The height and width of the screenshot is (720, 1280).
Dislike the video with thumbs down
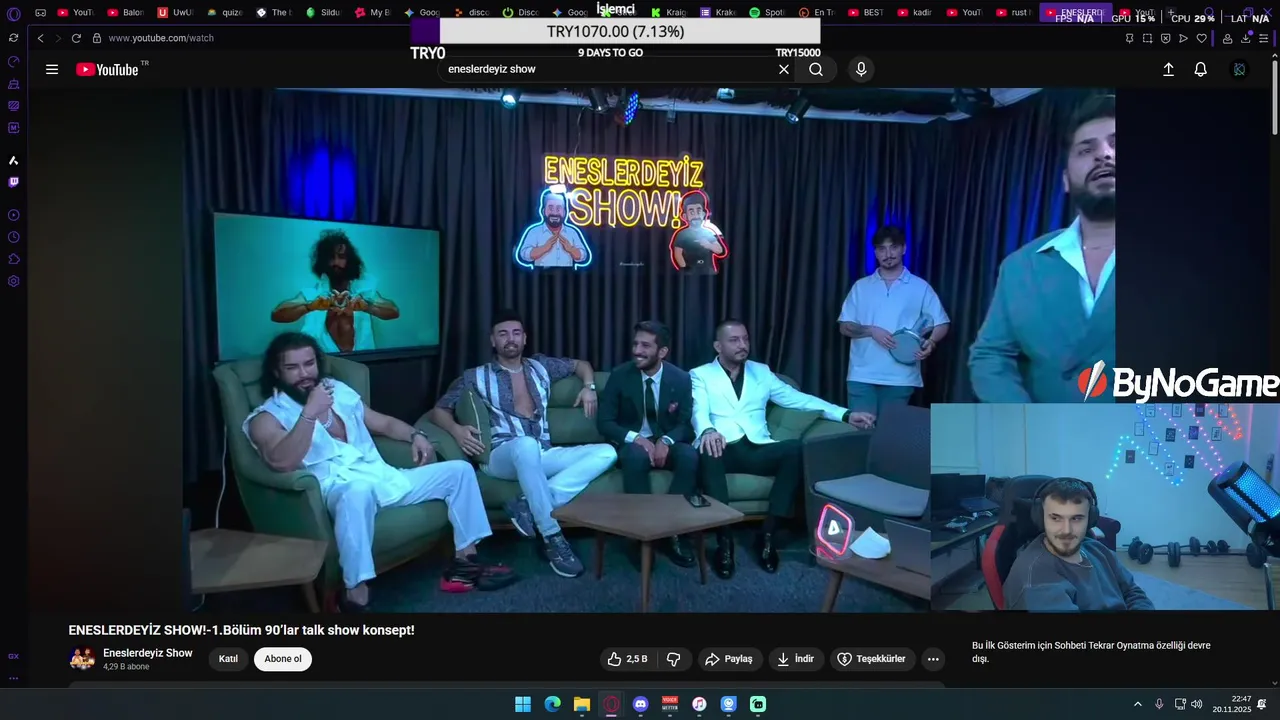tap(673, 659)
